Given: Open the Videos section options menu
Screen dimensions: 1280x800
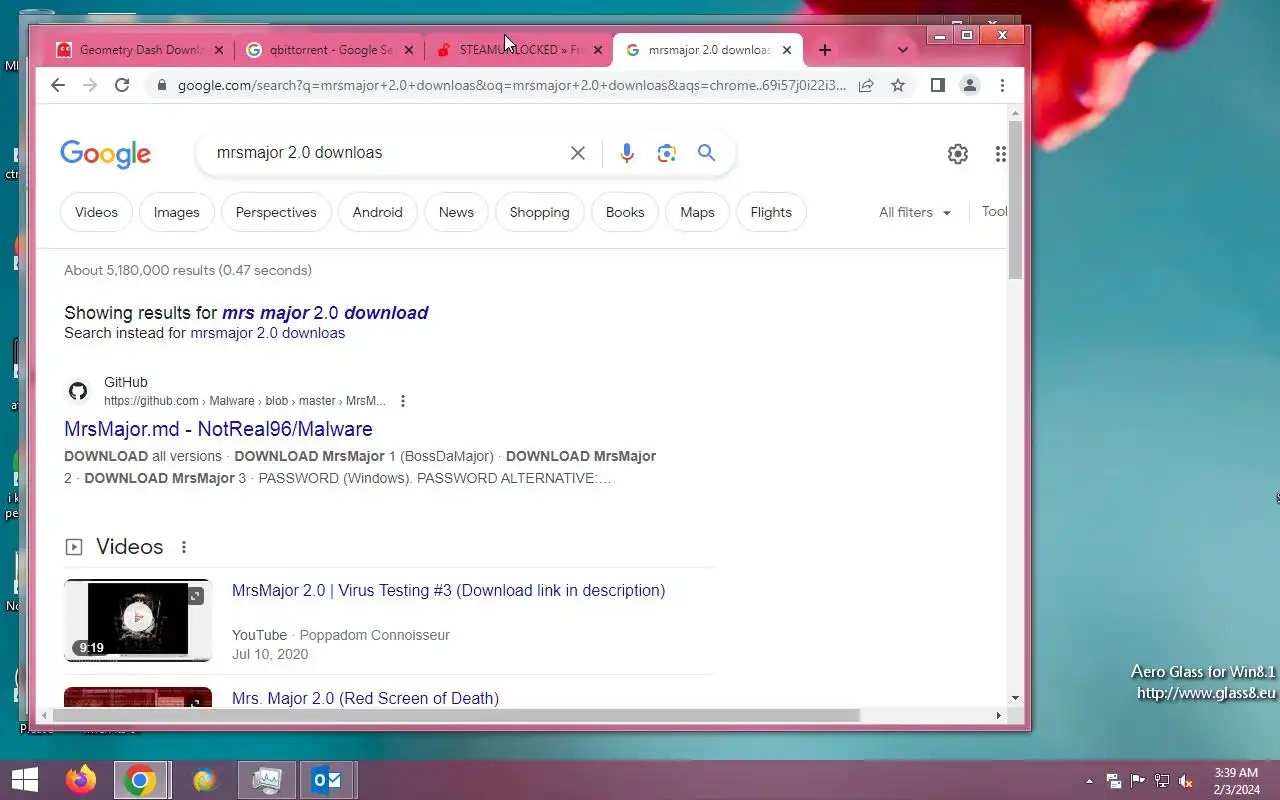Looking at the screenshot, I should (183, 547).
